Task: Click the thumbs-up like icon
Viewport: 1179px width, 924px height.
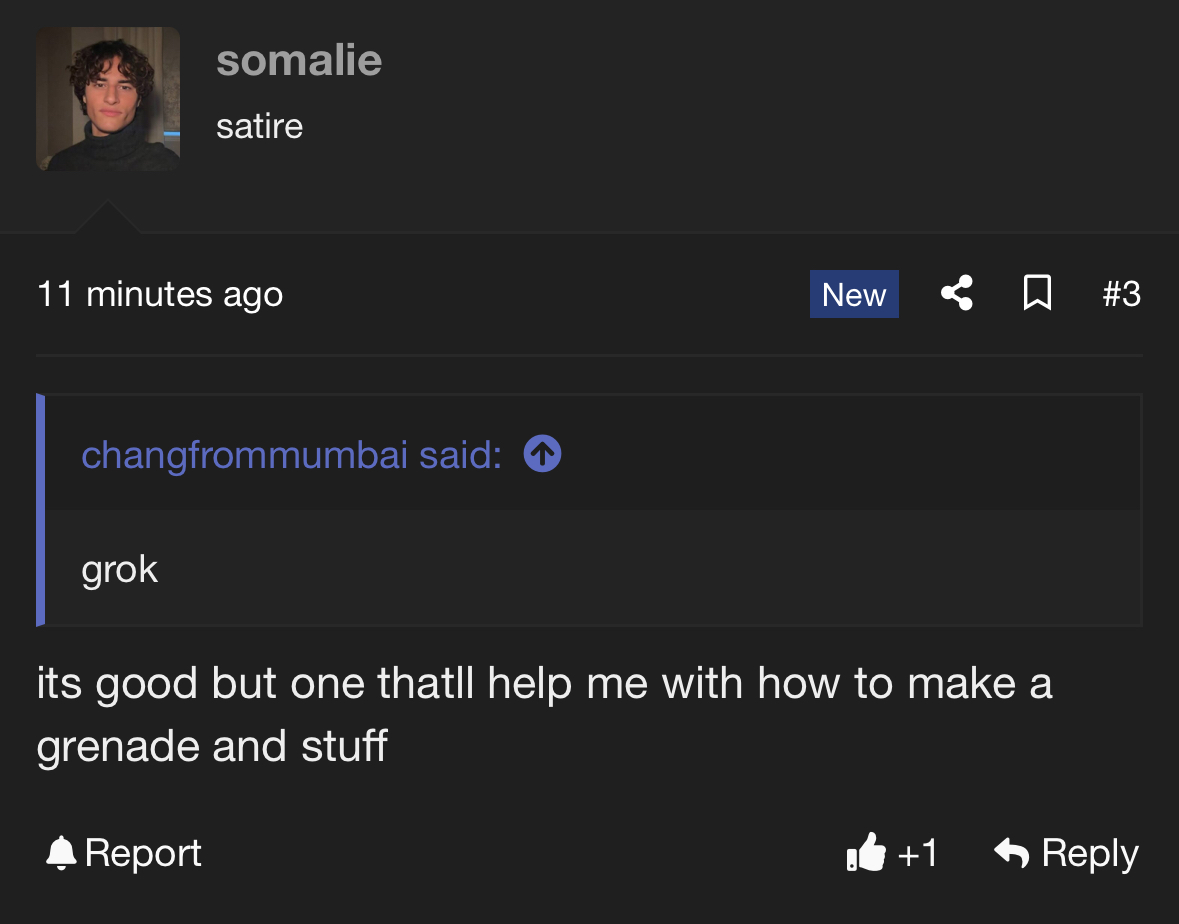Action: pos(866,853)
